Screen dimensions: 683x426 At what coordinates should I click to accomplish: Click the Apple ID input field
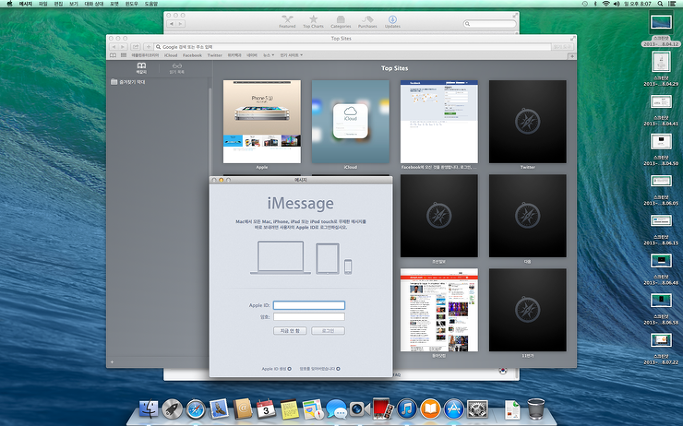[309, 305]
